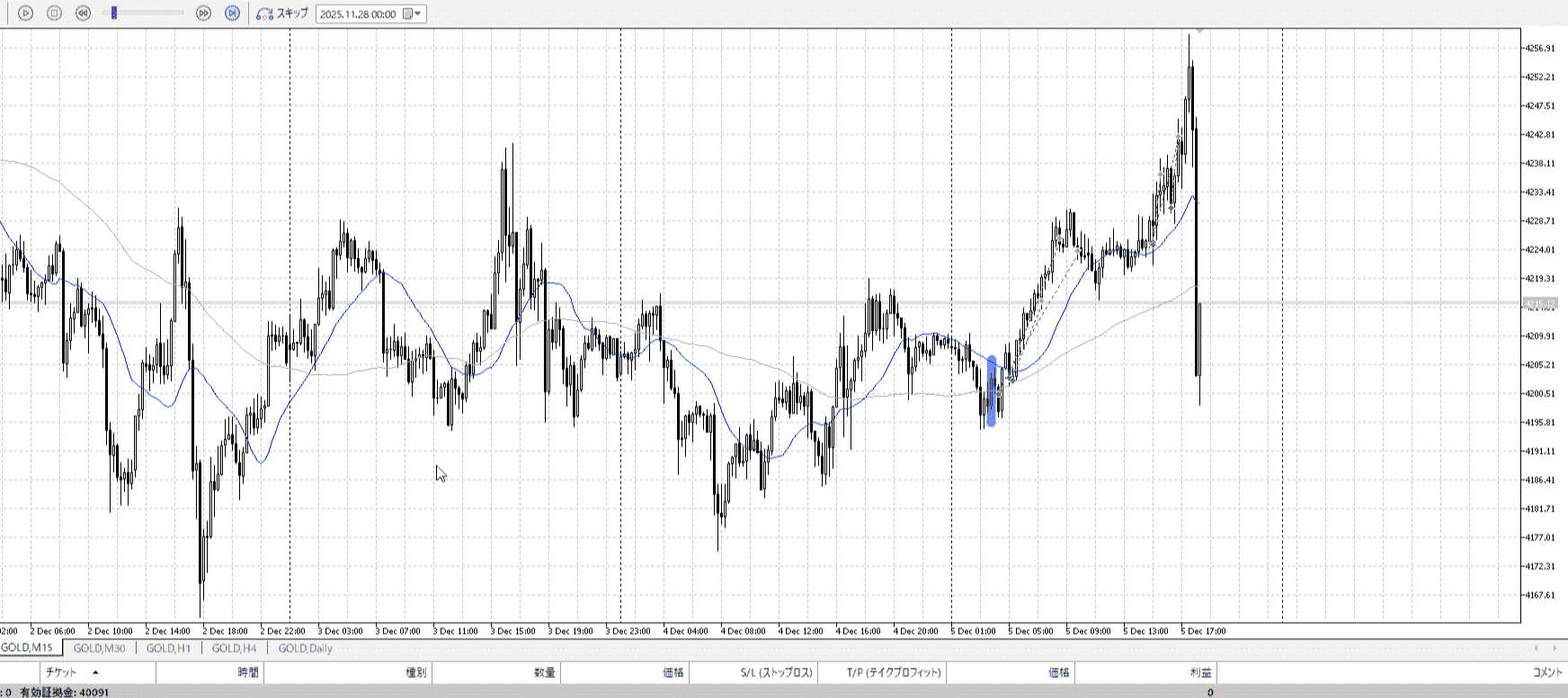Screen dimensions: 1568x698
Task: Switch to the GOLD,H4 chart tab
Action: pos(234,648)
